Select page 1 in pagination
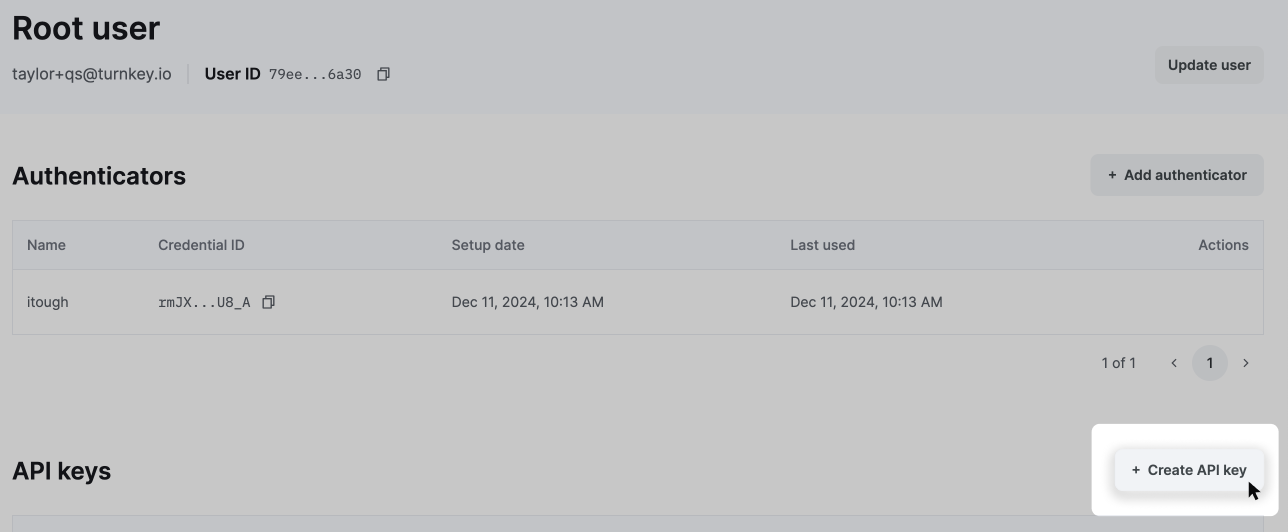1288x532 pixels. pyautogui.click(x=1210, y=363)
